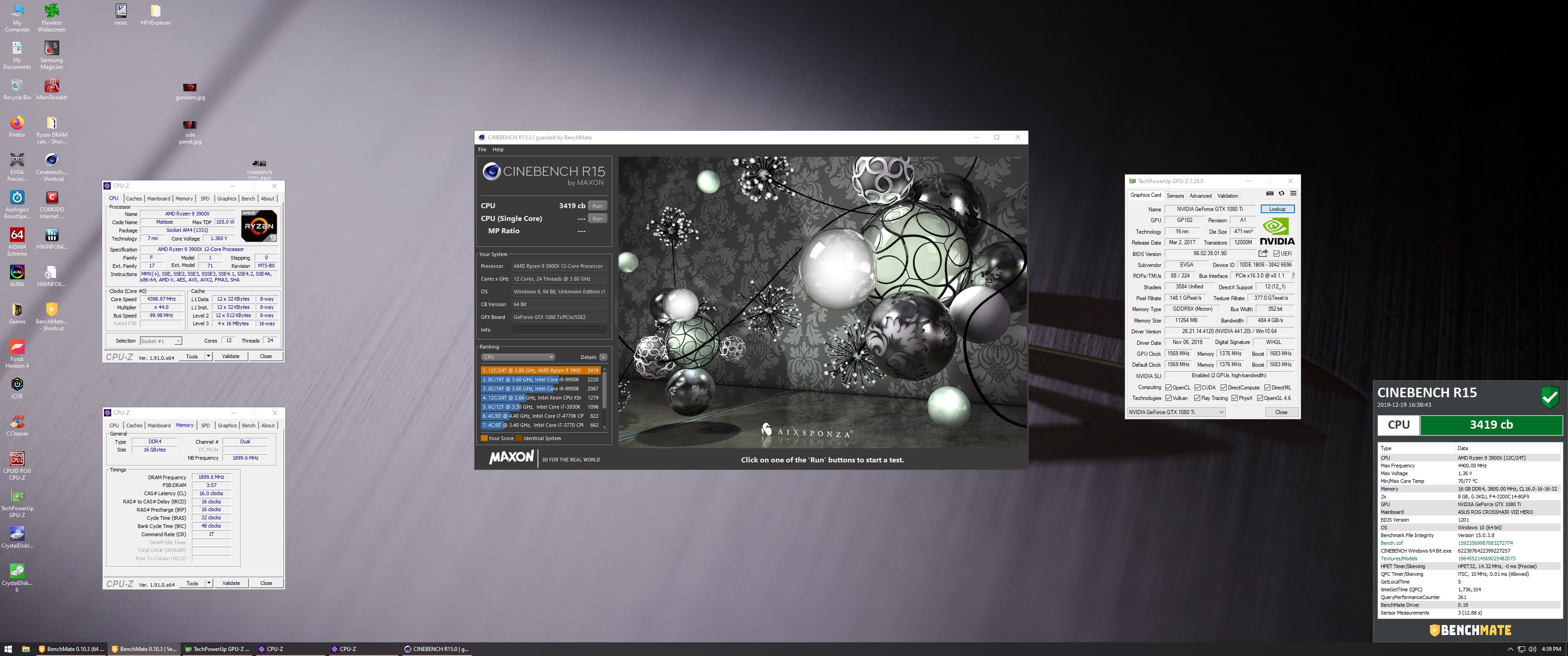Click Close button in GPU-Z

click(x=1281, y=412)
